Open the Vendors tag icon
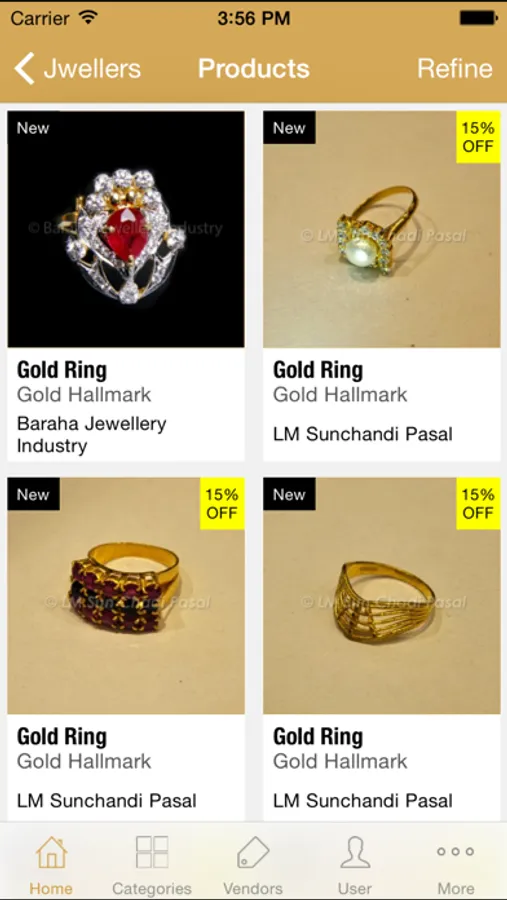507x900 pixels. [253, 852]
